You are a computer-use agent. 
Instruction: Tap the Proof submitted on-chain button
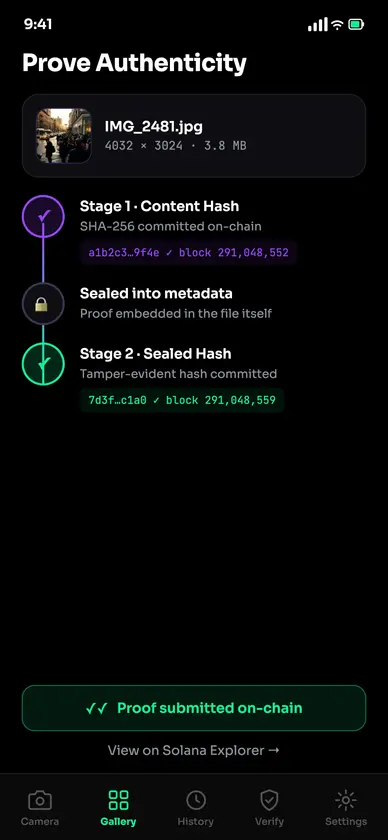(x=194, y=708)
